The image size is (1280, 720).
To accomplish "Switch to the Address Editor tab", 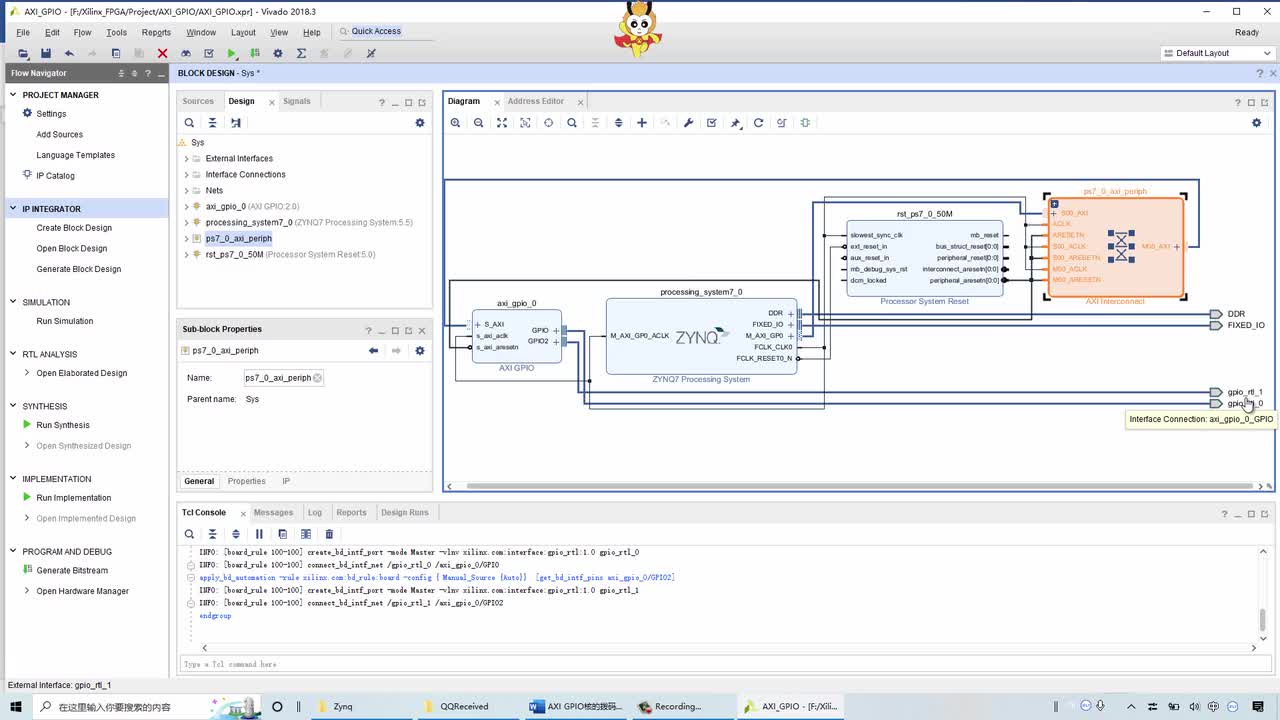I will 536,101.
